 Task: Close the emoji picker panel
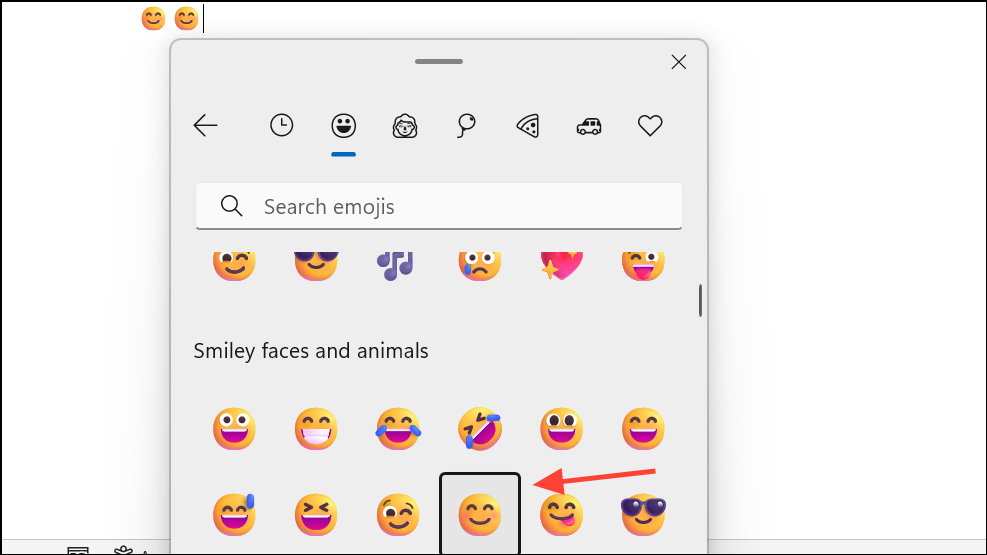tap(679, 62)
